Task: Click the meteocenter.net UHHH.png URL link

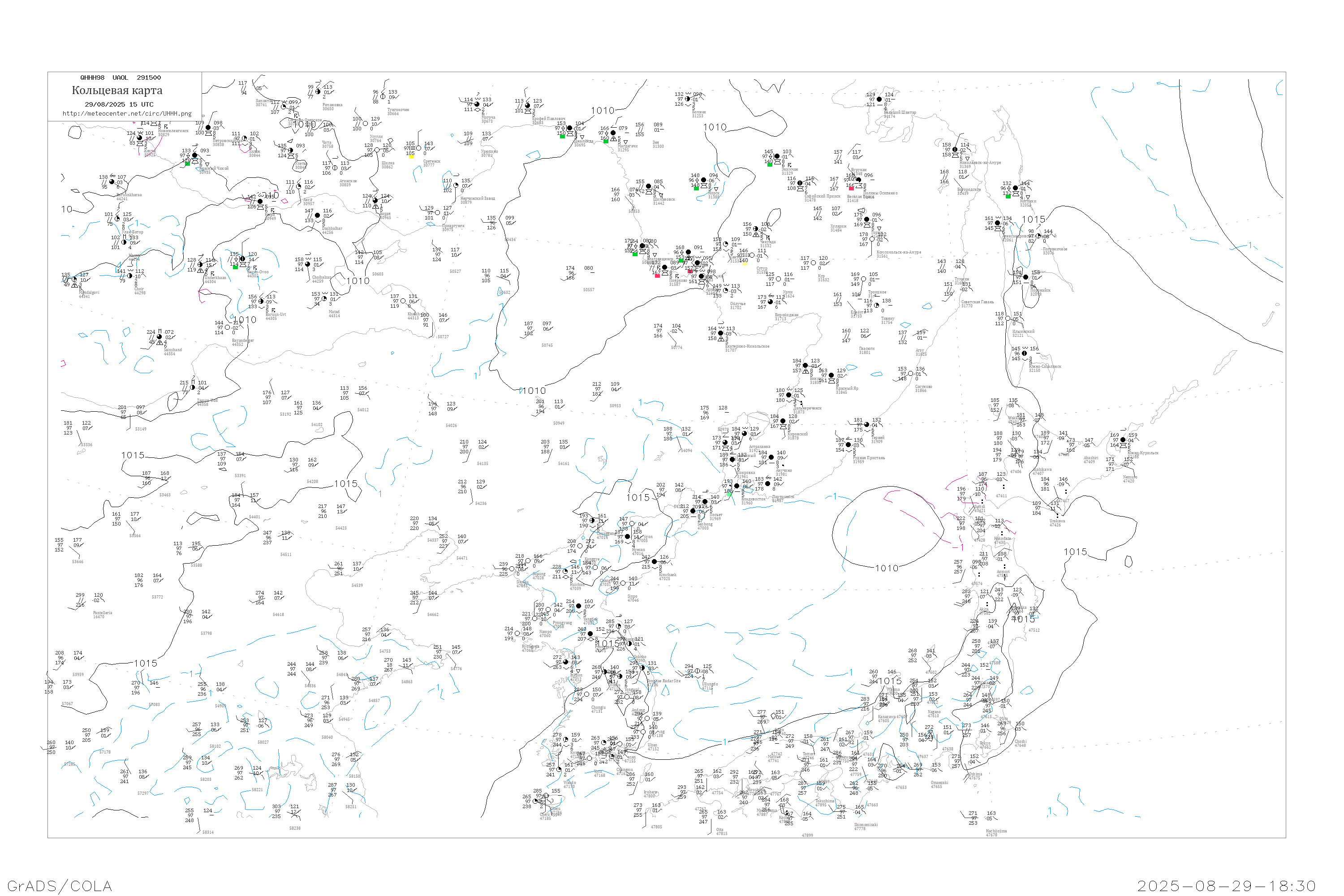Action: [127, 114]
